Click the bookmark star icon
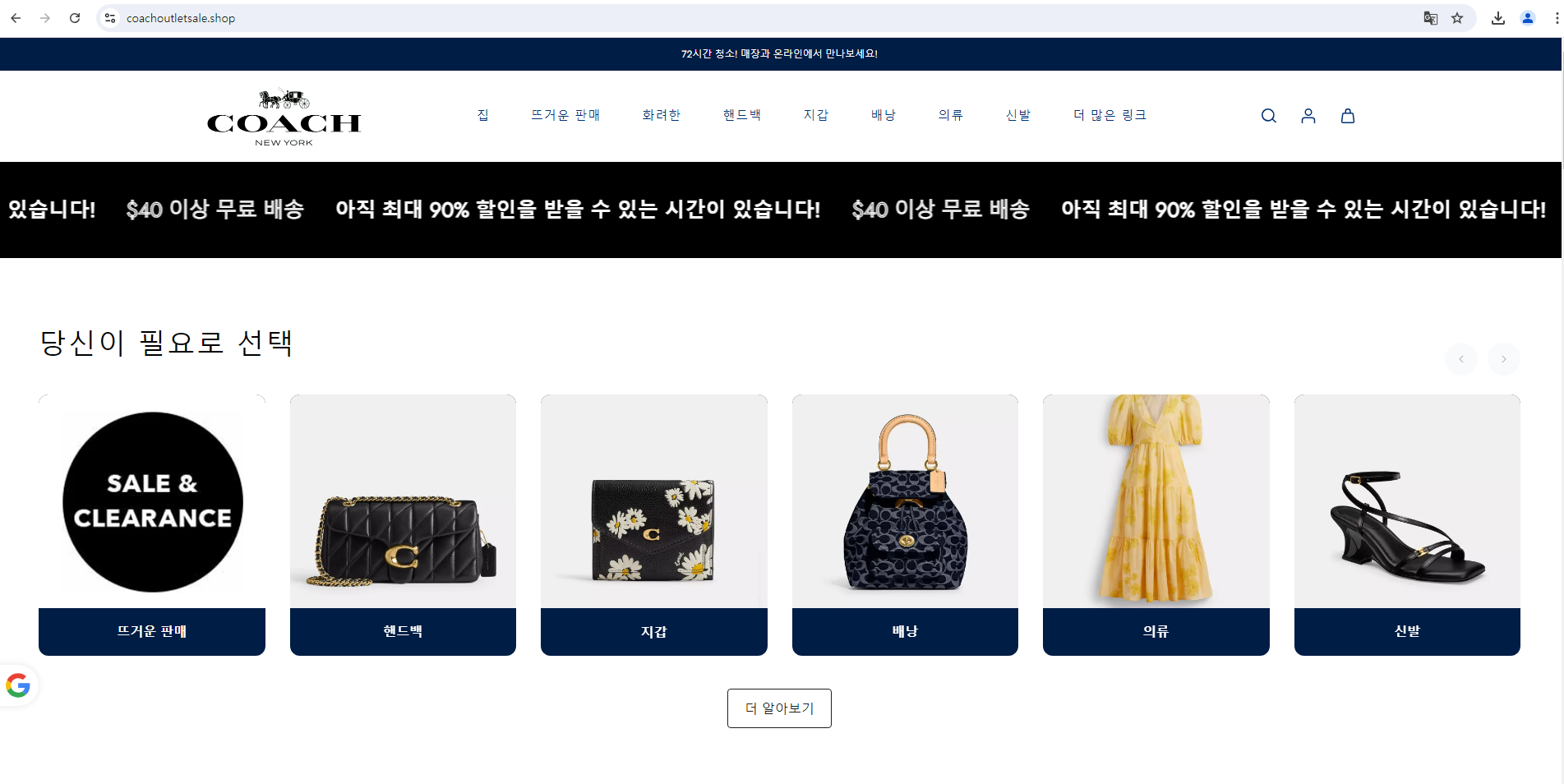Viewport: 1564px width, 784px height. pos(1456,18)
